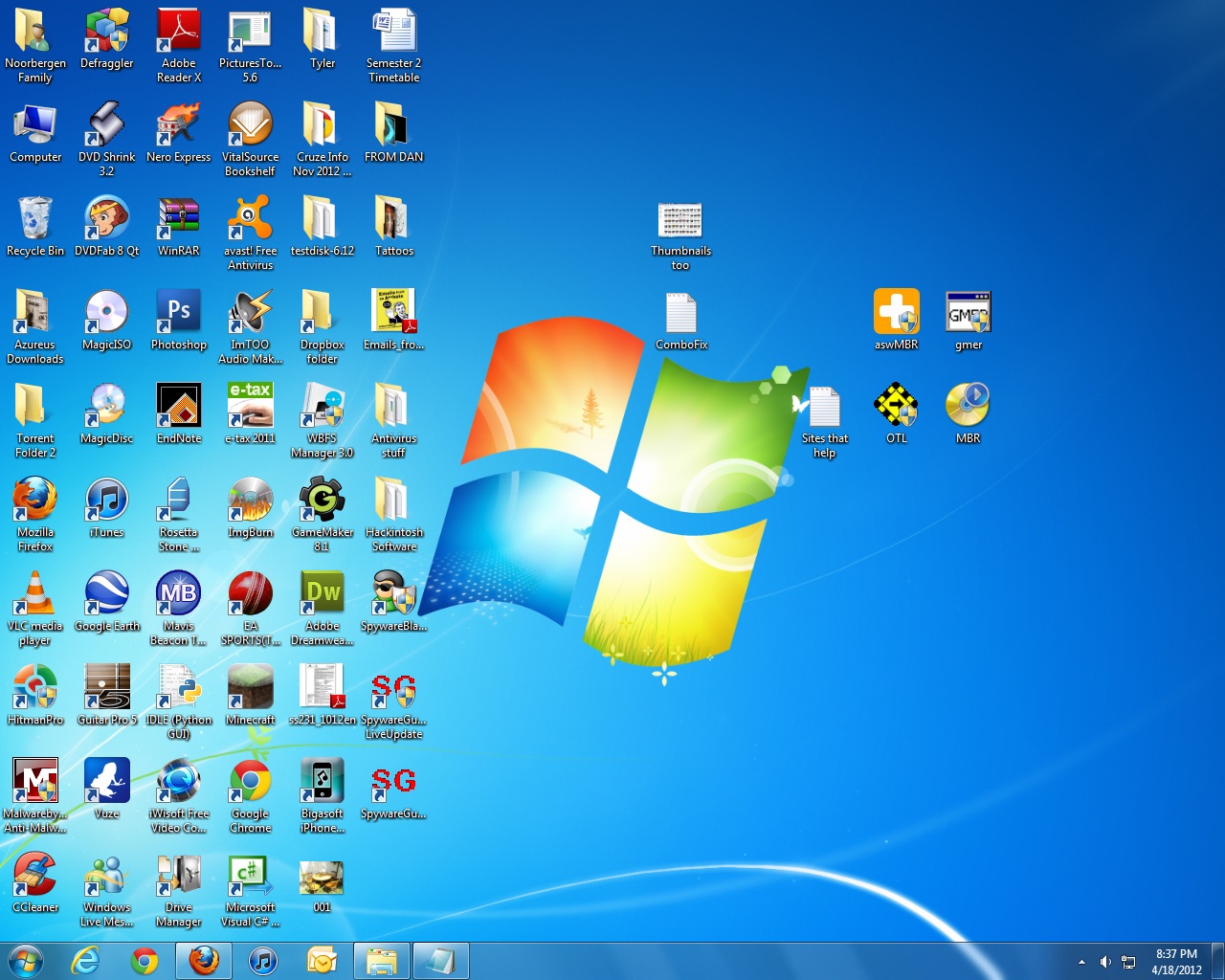
Task: Show hidden system tray icons
Action: tap(1082, 962)
